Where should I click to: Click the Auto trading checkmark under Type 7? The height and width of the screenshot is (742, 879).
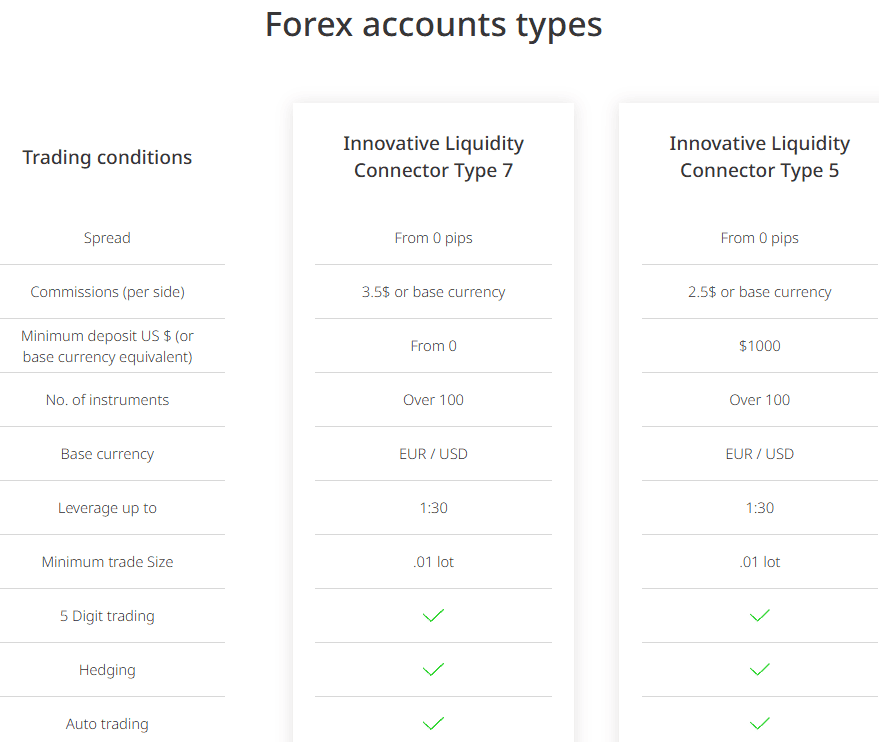point(433,723)
